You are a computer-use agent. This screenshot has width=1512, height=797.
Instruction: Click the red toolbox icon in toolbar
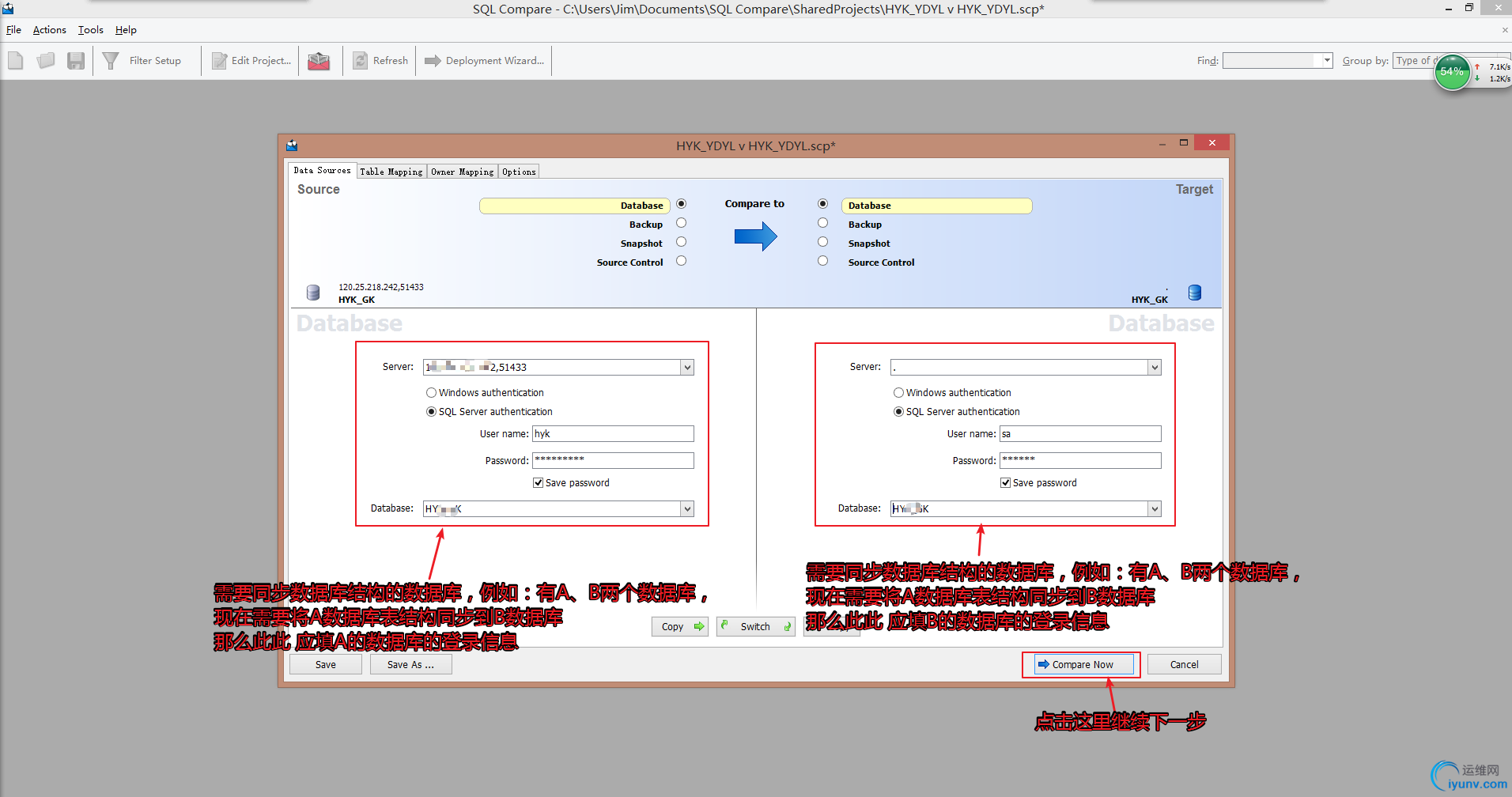click(x=319, y=61)
